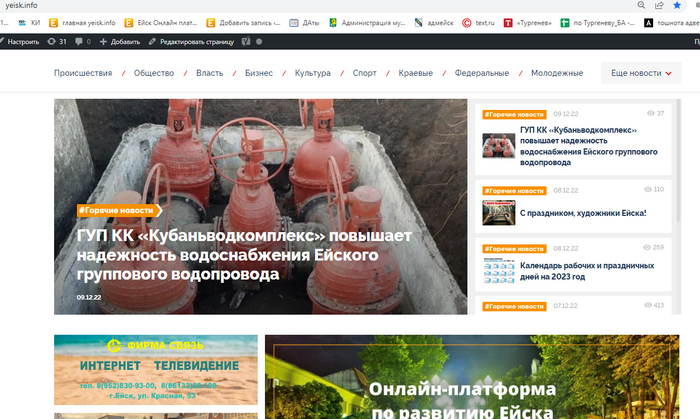Click the 09.12.22 date on featured article

click(89, 297)
